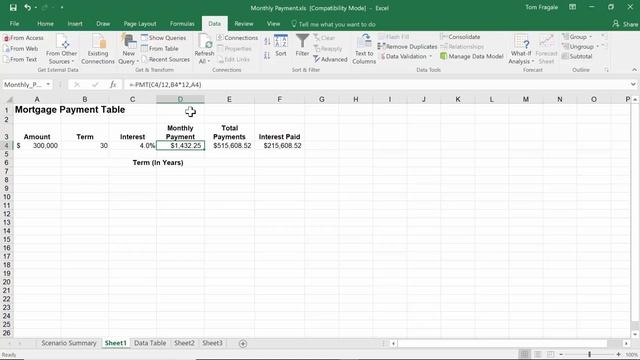
Task: Select the Mortgage Payment Table title cell
Action: click(70, 109)
